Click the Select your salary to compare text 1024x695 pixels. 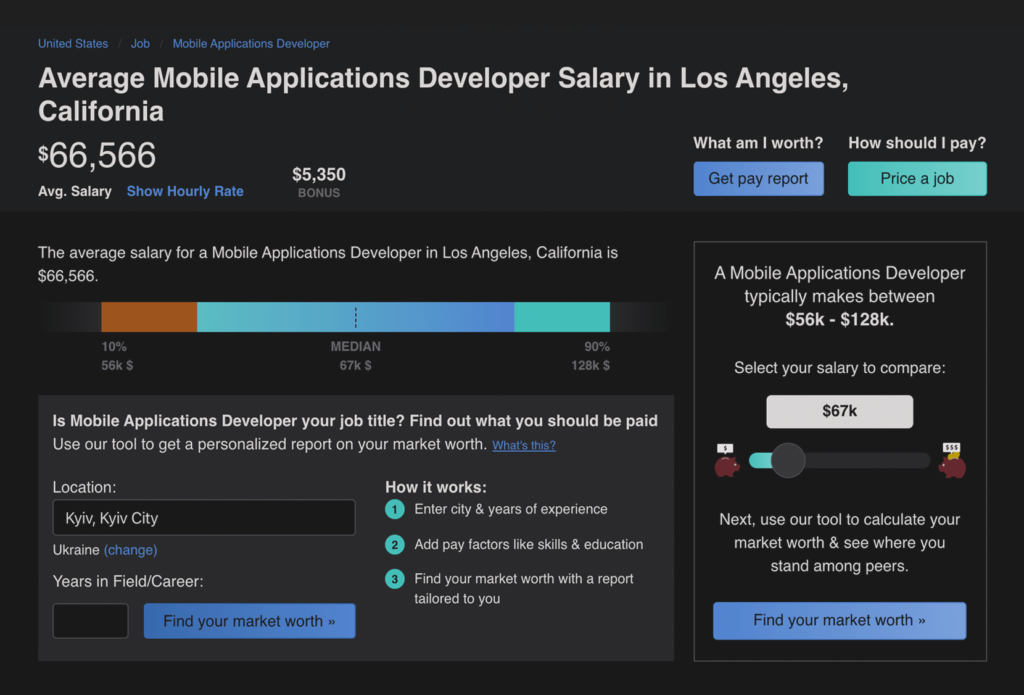[x=839, y=368]
